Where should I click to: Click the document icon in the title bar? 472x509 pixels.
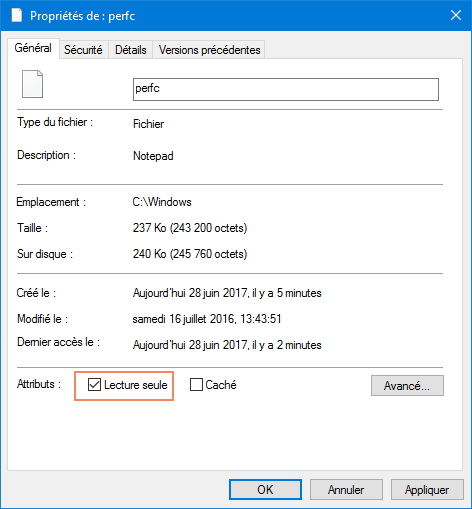pyautogui.click(x=17, y=15)
